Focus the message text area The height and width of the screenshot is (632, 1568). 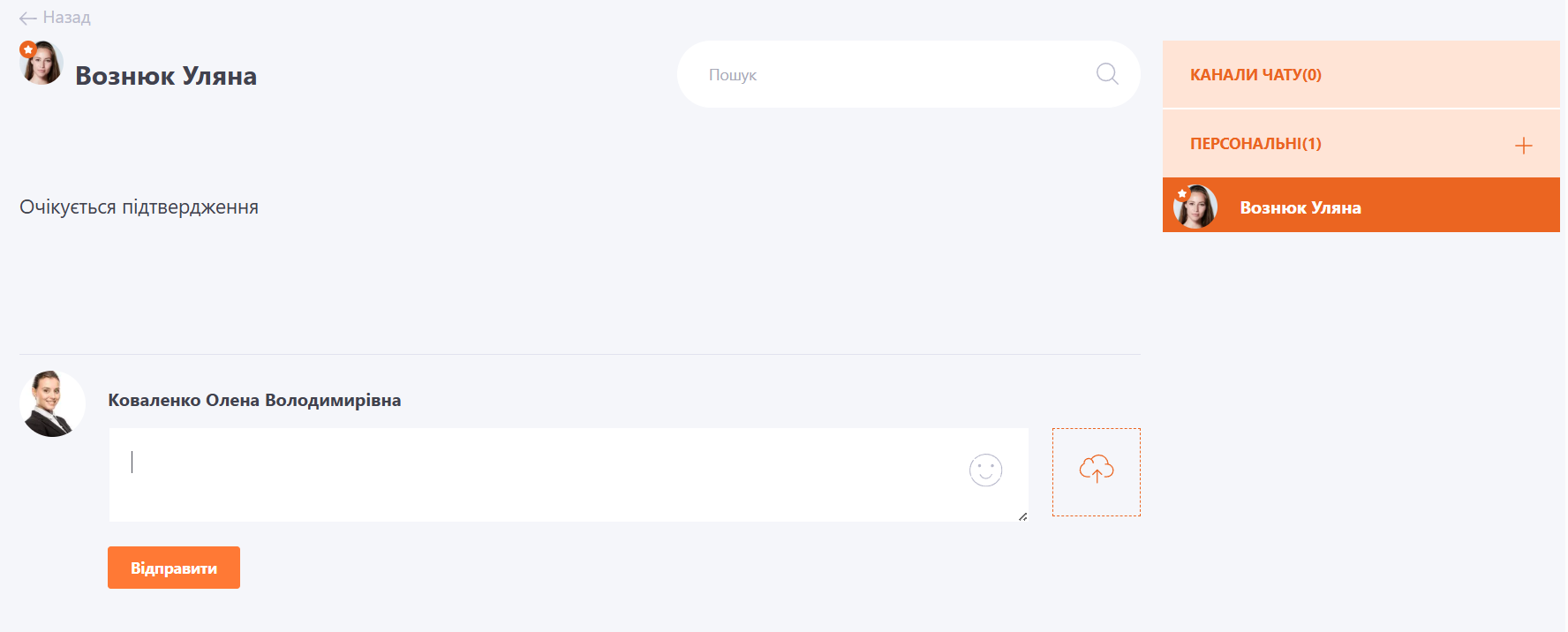pyautogui.click(x=569, y=475)
